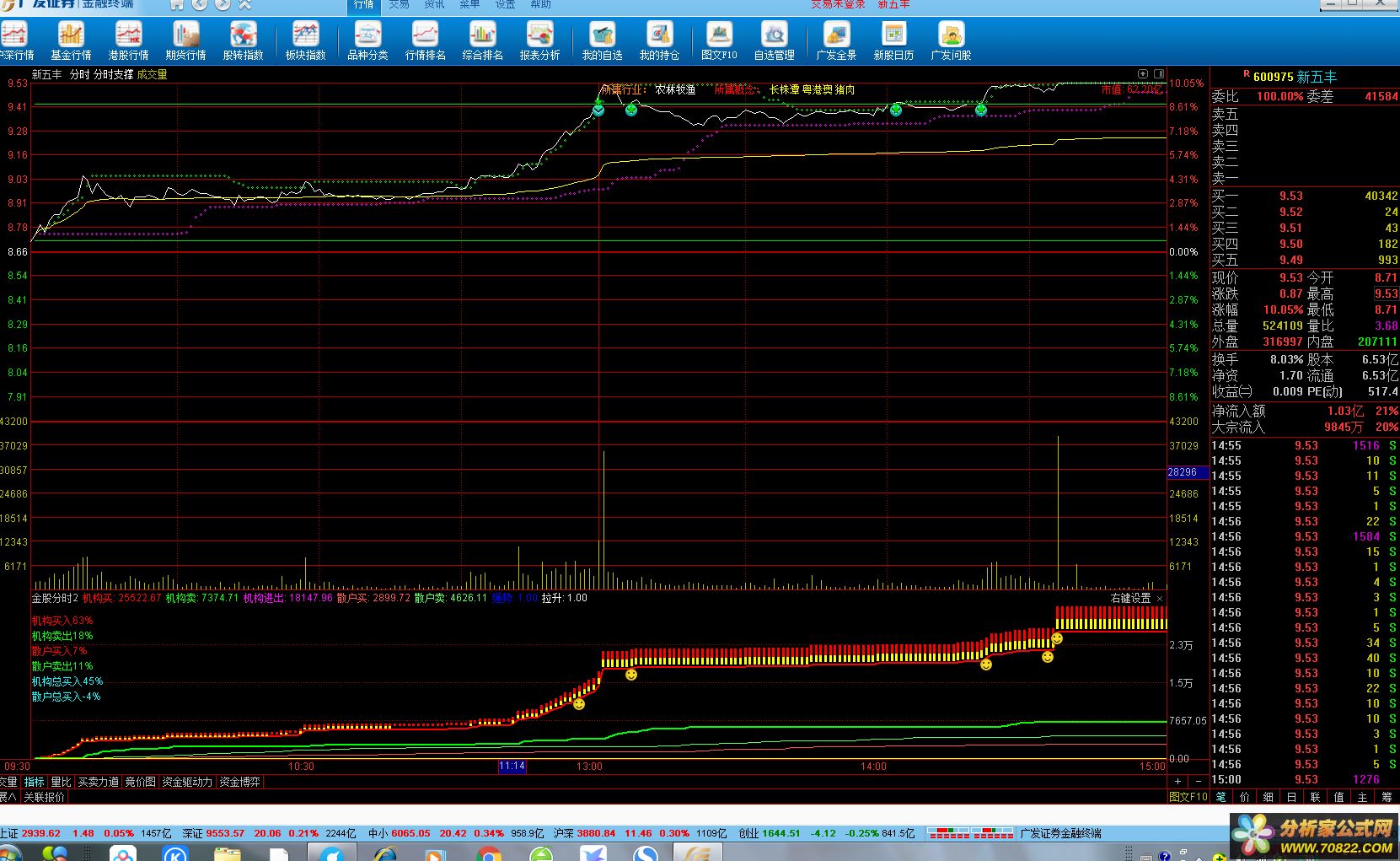This screenshot has width=1400, height=861.
Task: Select the 联 tab in right panel
Action: click(x=1316, y=797)
